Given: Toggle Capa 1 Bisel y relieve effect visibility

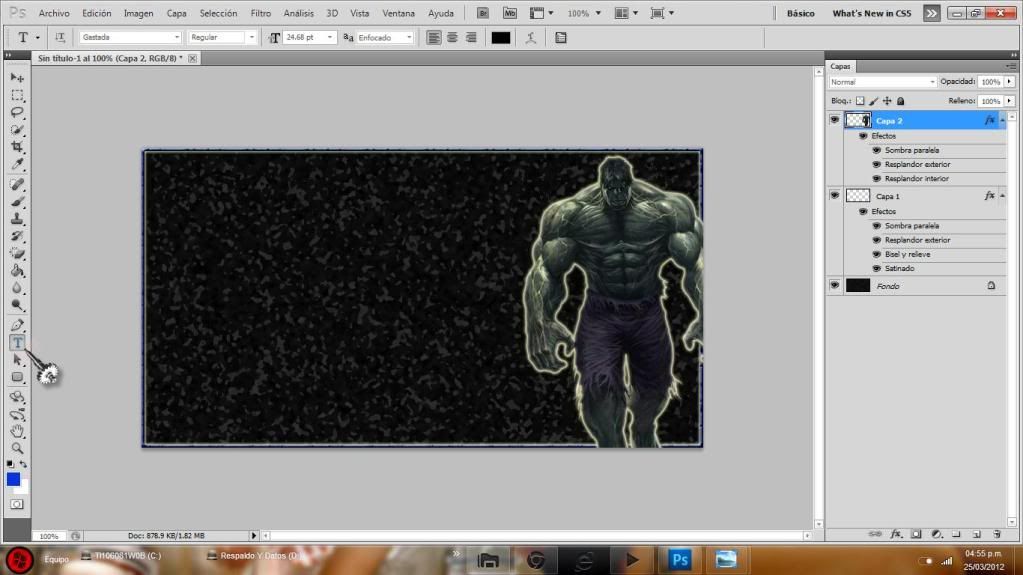Looking at the screenshot, I should point(877,255).
